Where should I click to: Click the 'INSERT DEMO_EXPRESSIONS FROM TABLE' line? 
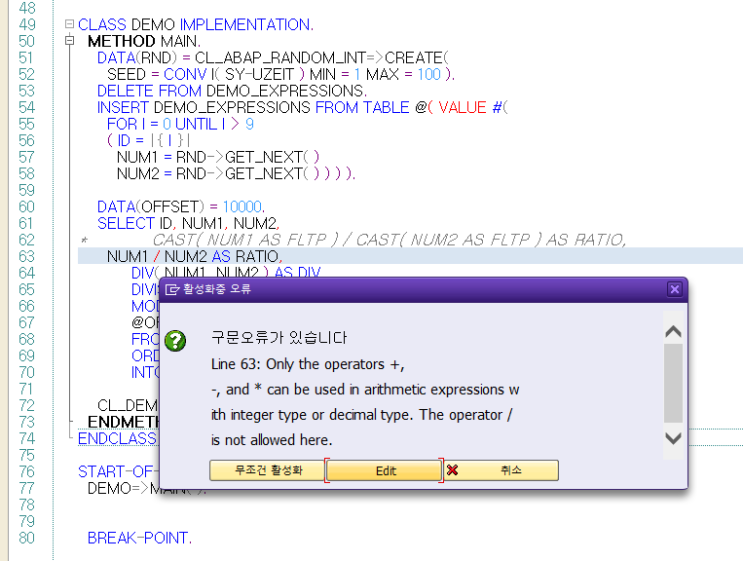pos(302,107)
